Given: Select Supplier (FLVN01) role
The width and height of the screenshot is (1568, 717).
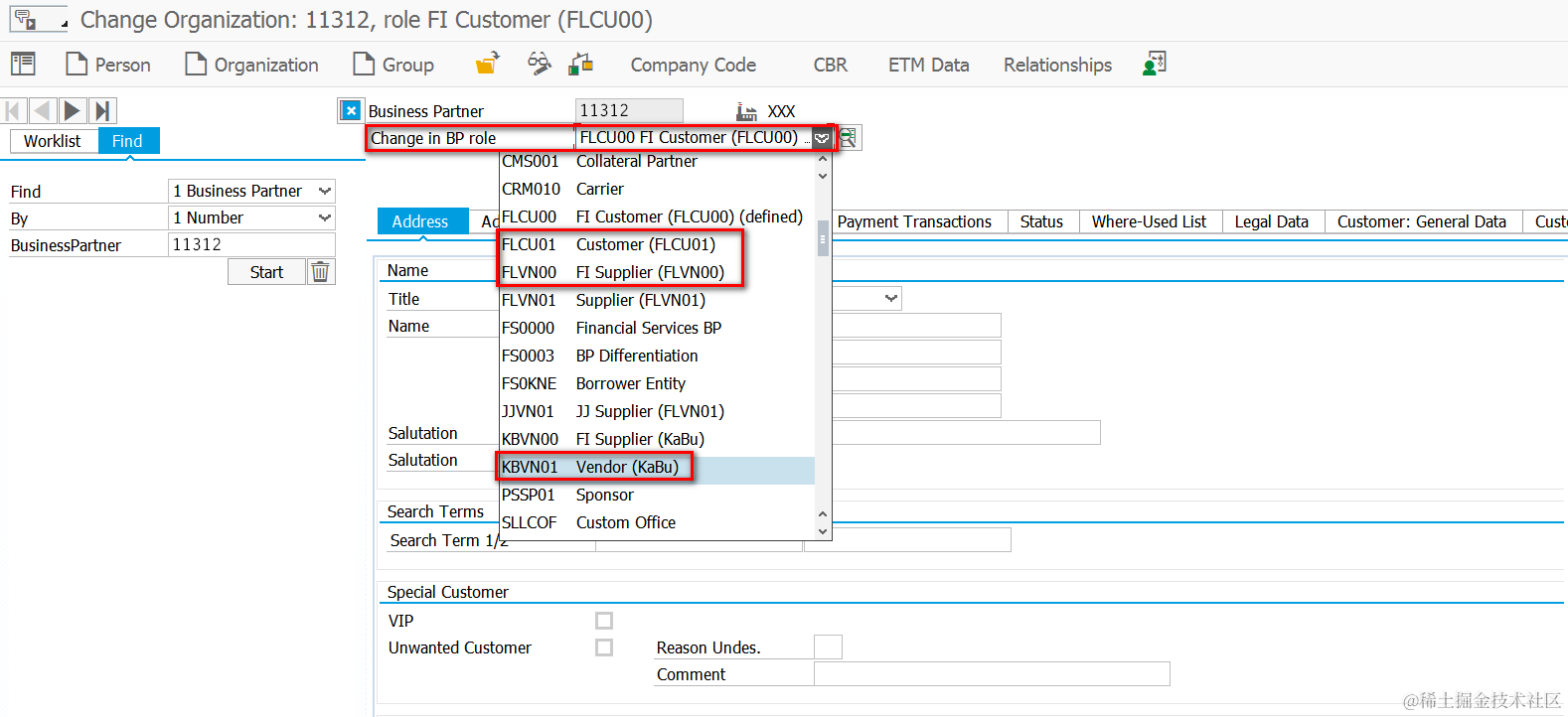Looking at the screenshot, I should pyautogui.click(x=657, y=300).
